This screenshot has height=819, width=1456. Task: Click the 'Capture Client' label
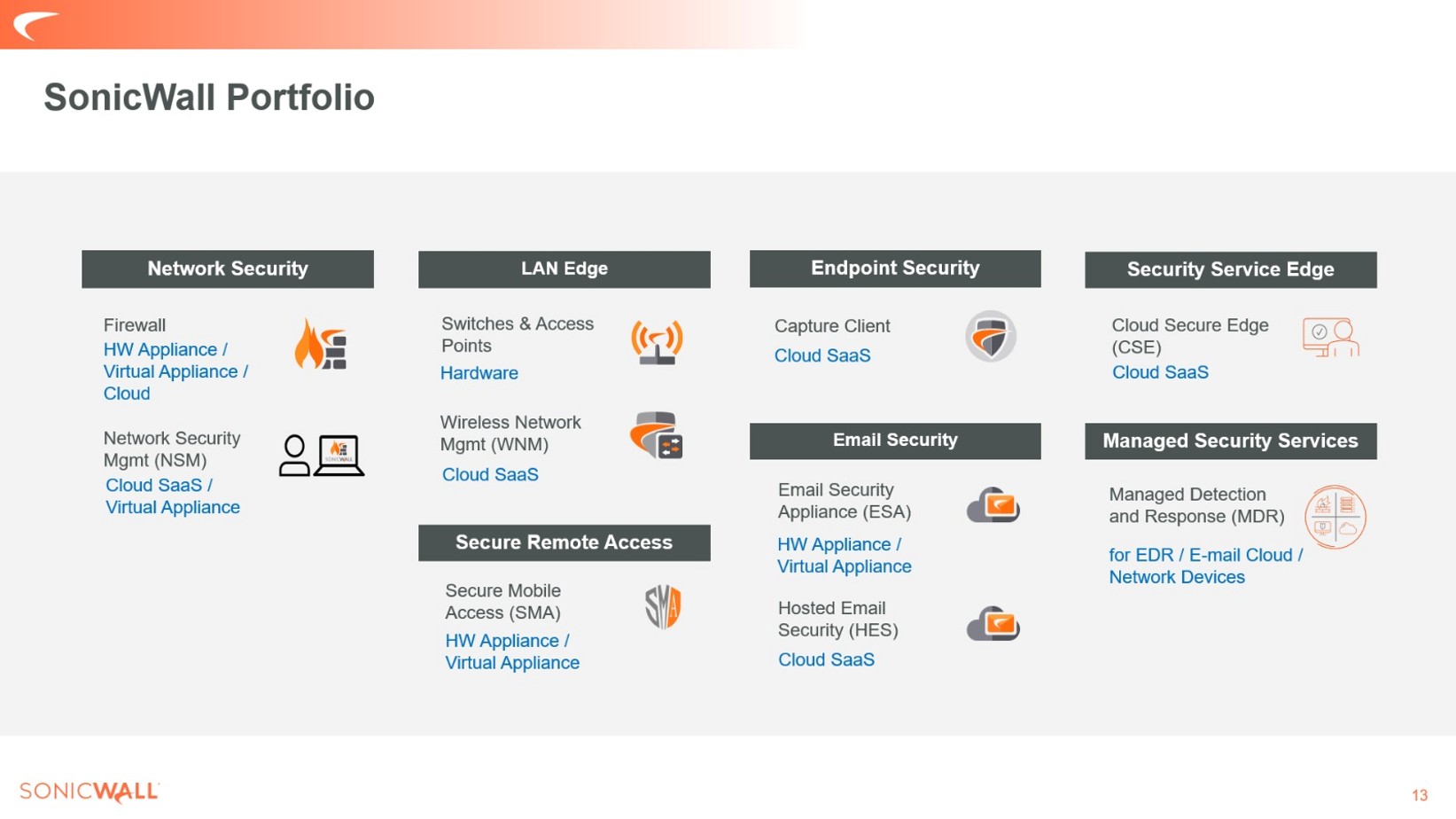point(832,326)
